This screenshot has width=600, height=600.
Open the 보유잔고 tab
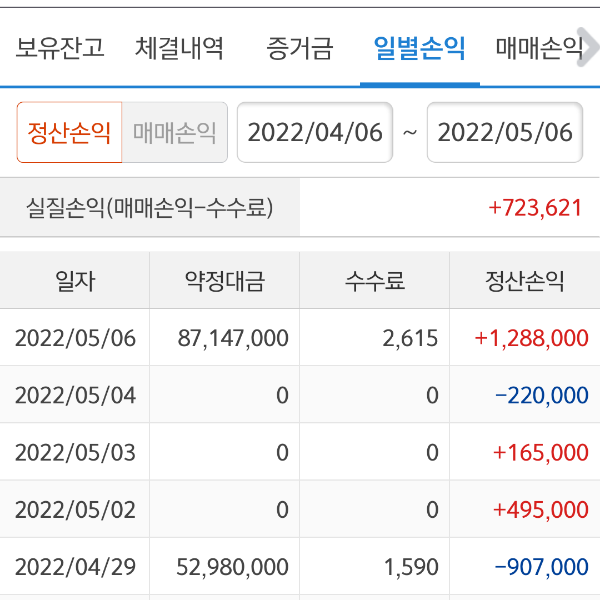60,48
